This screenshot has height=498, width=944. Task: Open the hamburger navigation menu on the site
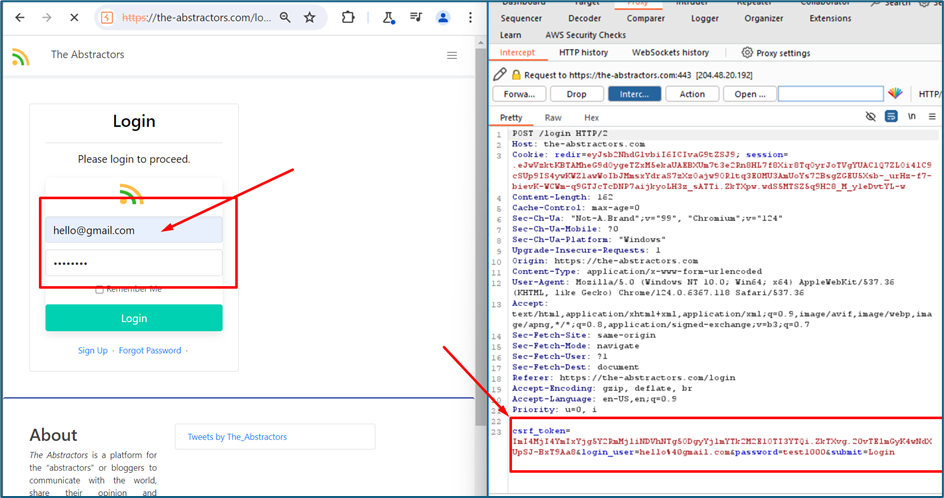coord(452,55)
